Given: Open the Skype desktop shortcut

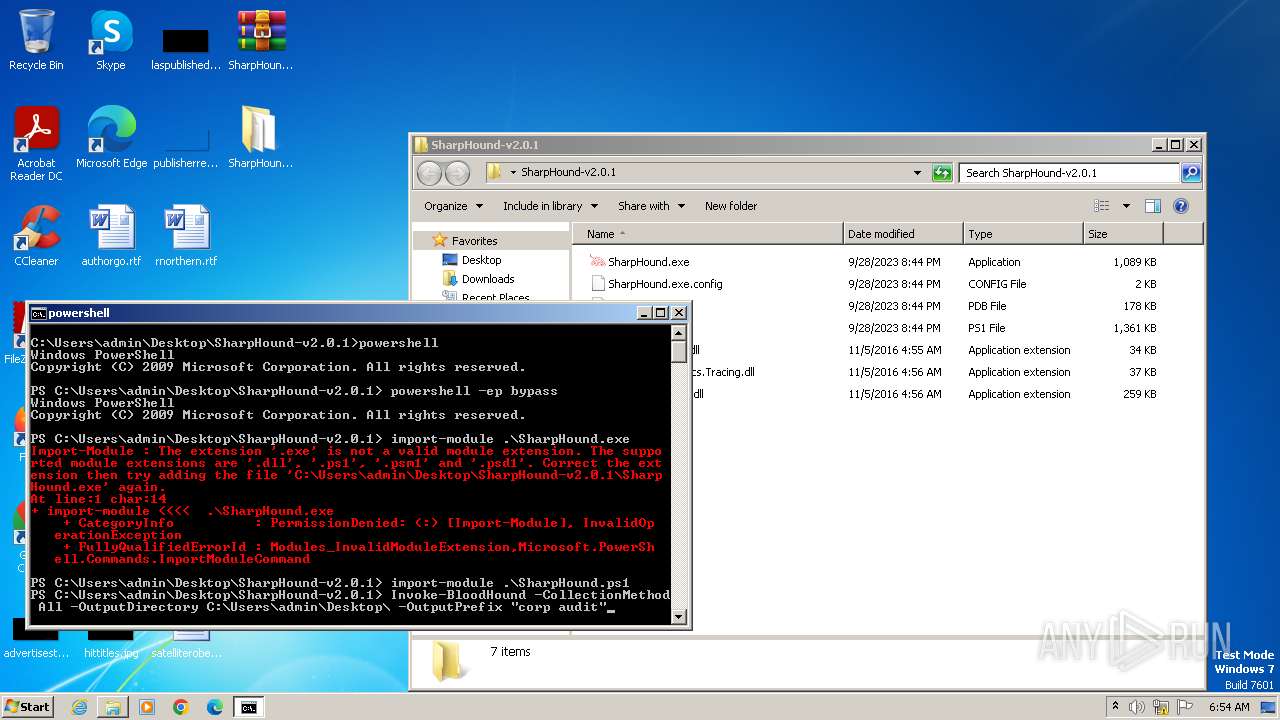Looking at the screenshot, I should click(110, 40).
